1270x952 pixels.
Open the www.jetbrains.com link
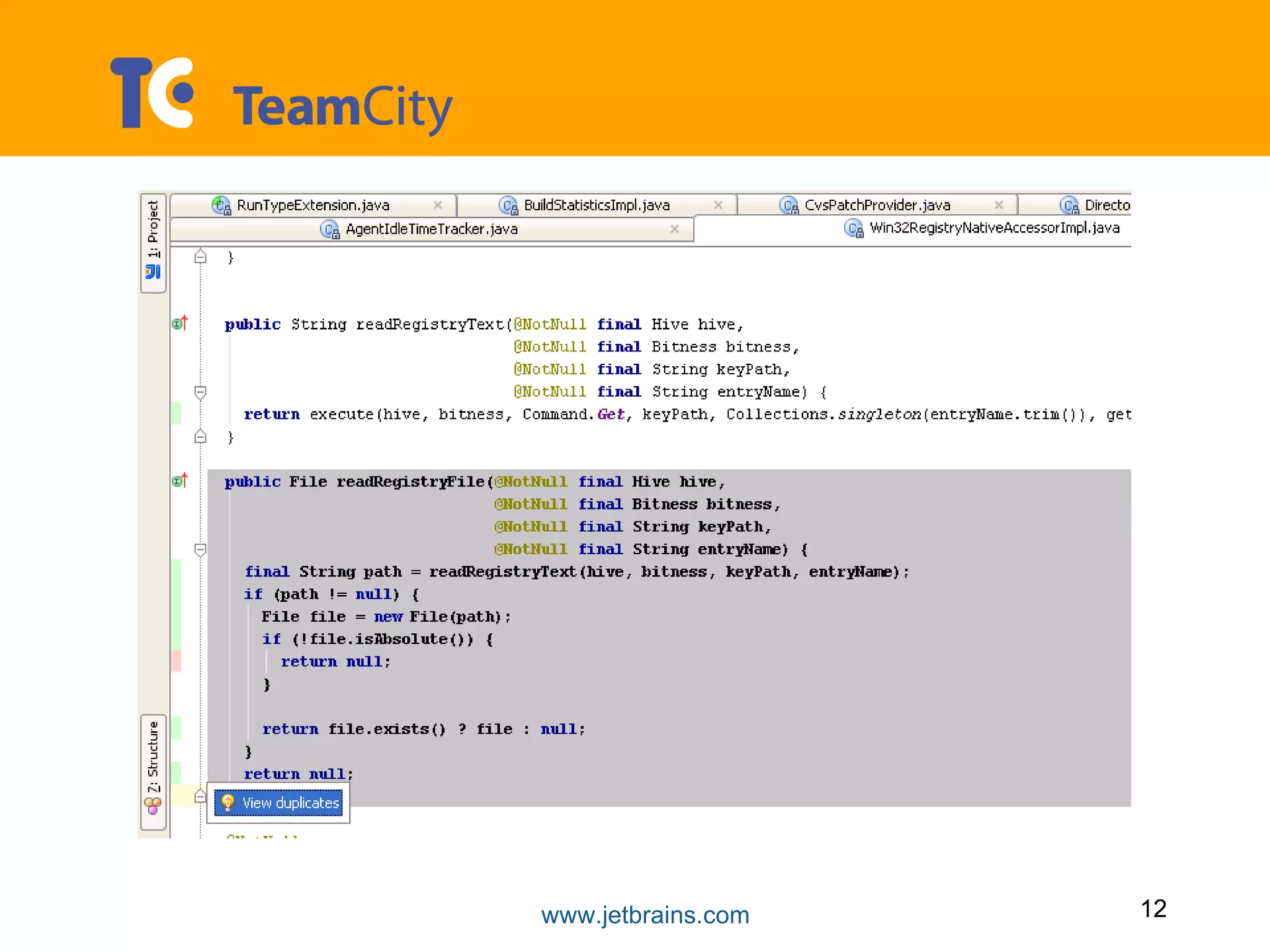point(645,915)
